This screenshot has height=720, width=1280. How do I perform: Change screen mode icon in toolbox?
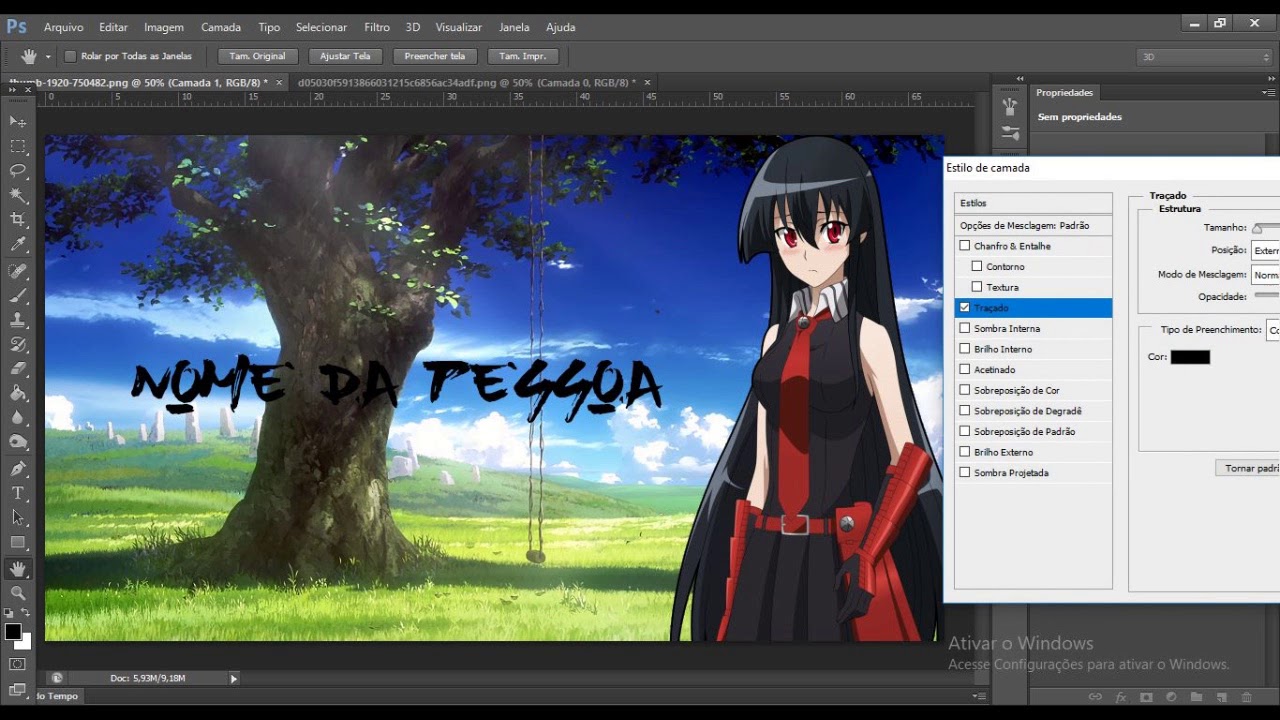pyautogui.click(x=18, y=689)
